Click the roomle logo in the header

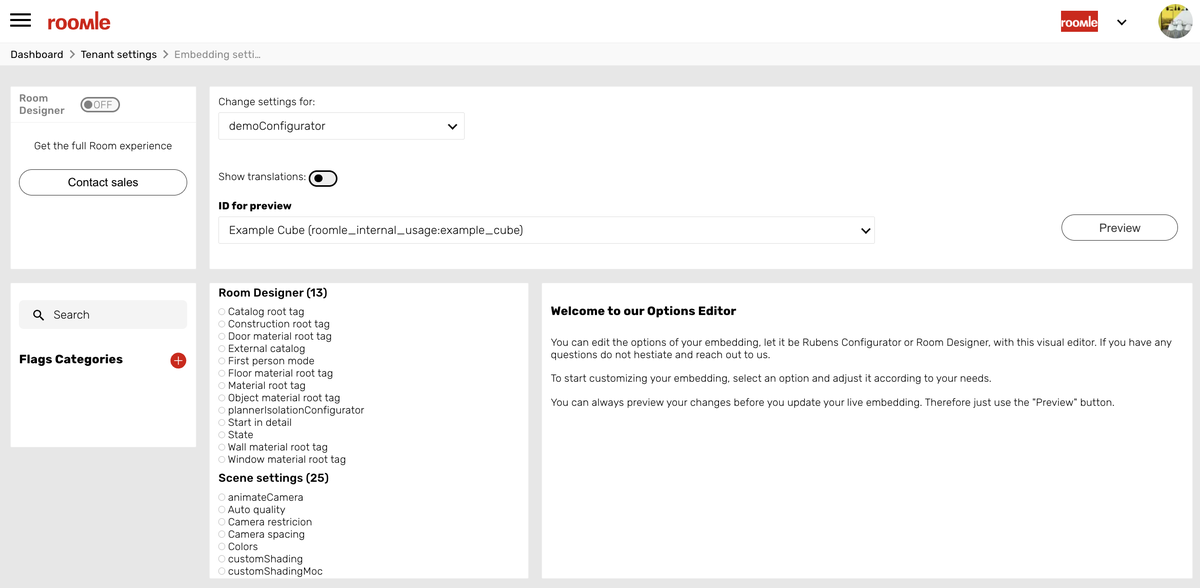79,20
